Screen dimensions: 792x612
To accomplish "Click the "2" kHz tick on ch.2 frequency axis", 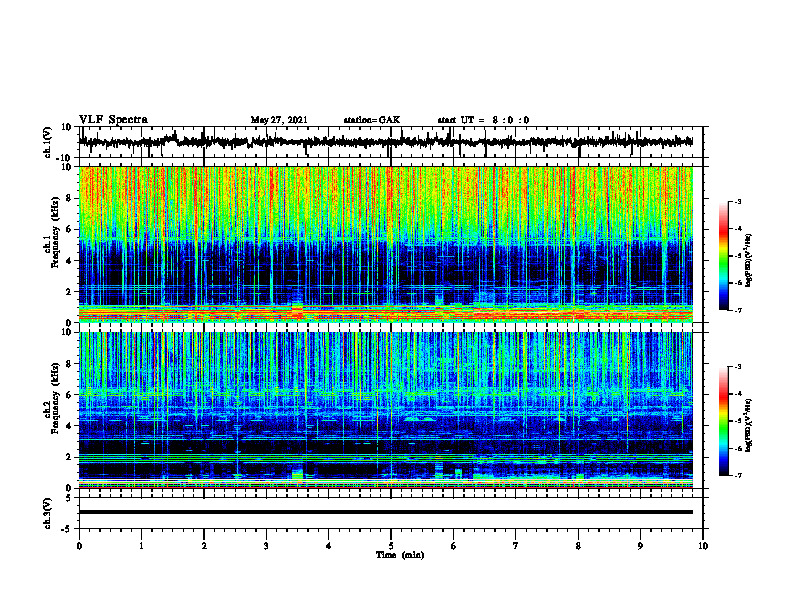I will tap(69, 457).
